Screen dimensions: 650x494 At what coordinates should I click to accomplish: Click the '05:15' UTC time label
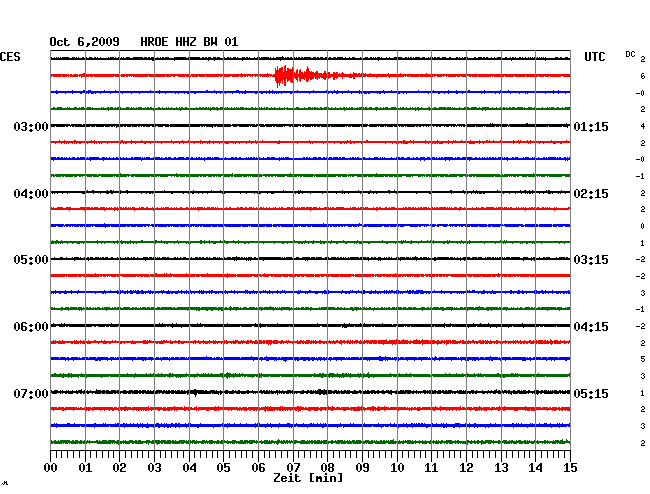[591, 393]
